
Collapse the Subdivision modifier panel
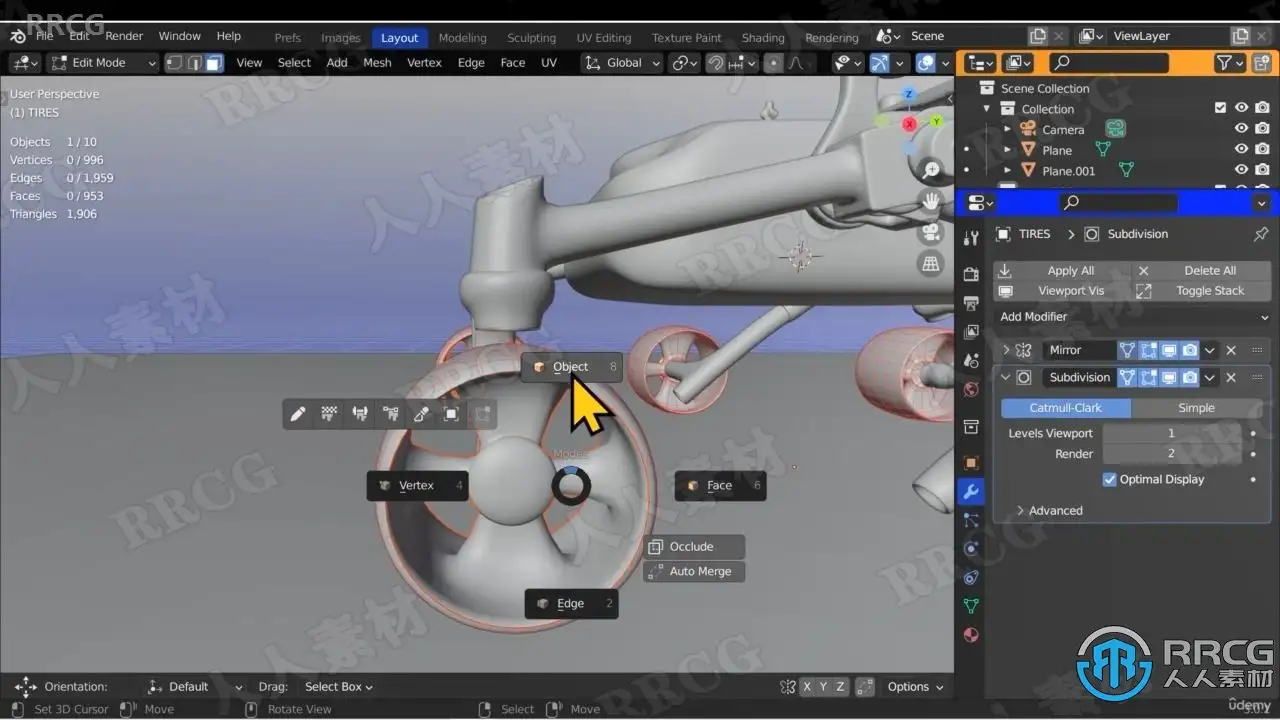pos(1006,377)
